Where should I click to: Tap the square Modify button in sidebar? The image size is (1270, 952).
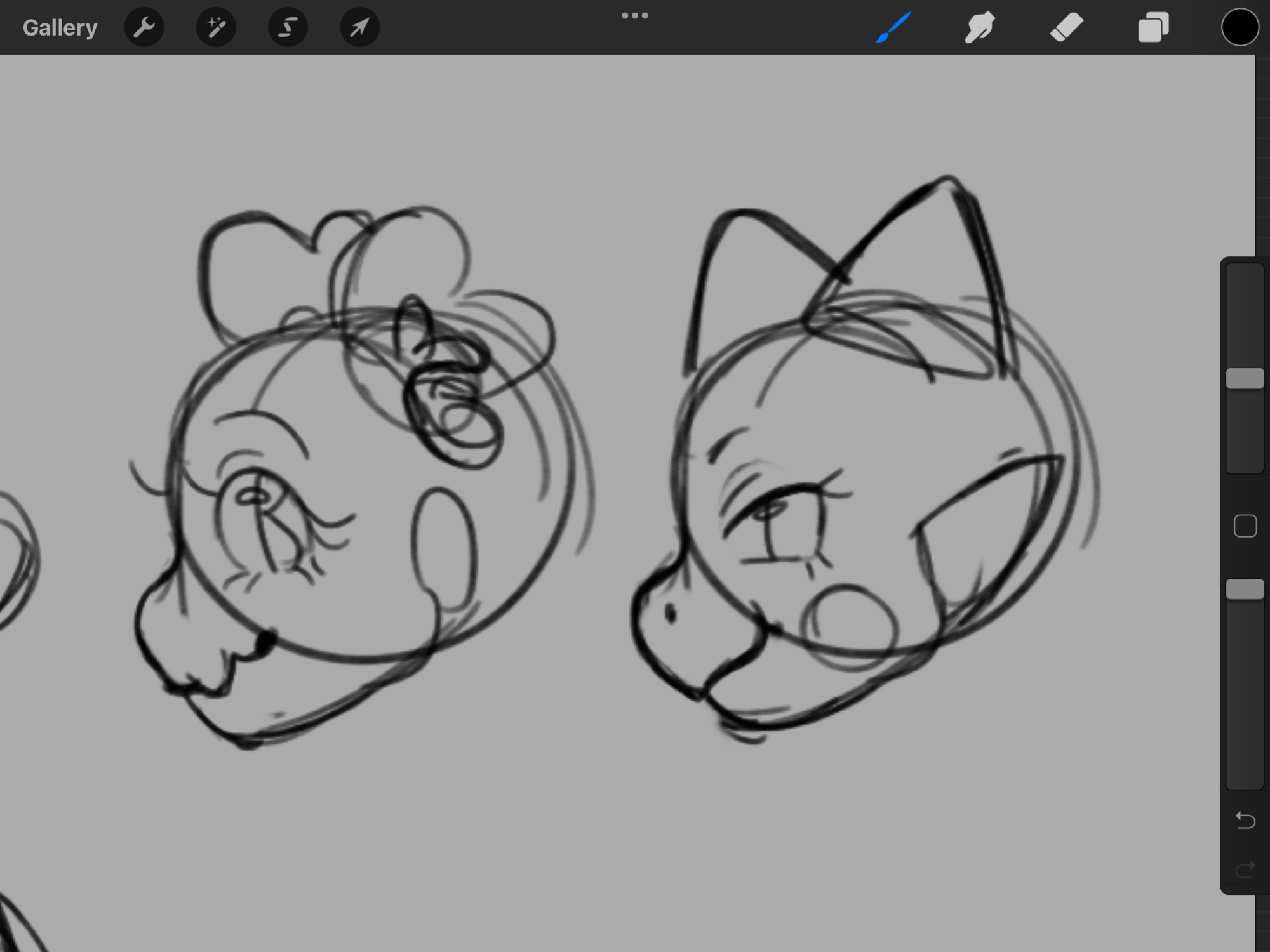coord(1245,526)
